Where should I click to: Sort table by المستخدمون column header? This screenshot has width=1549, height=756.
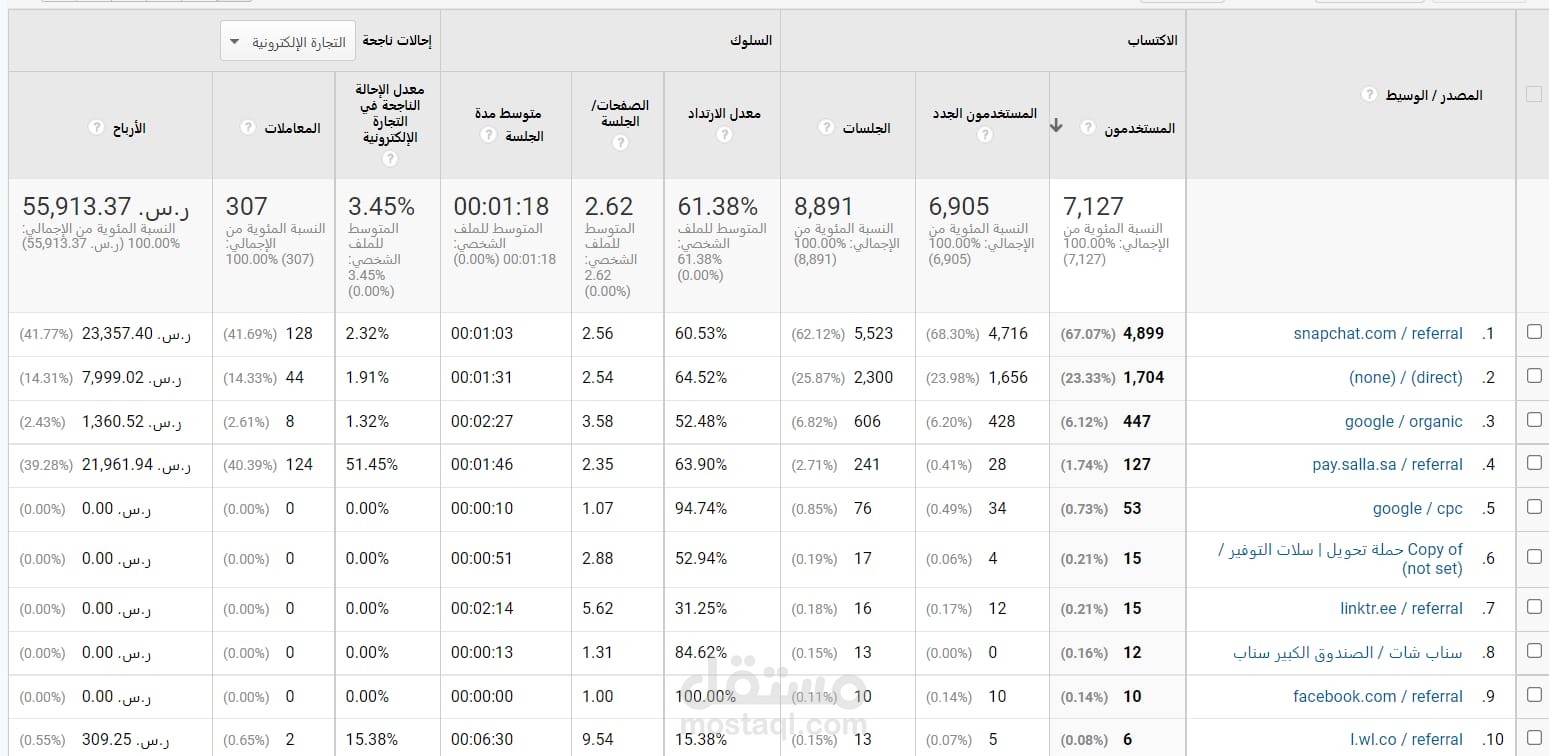point(1140,128)
